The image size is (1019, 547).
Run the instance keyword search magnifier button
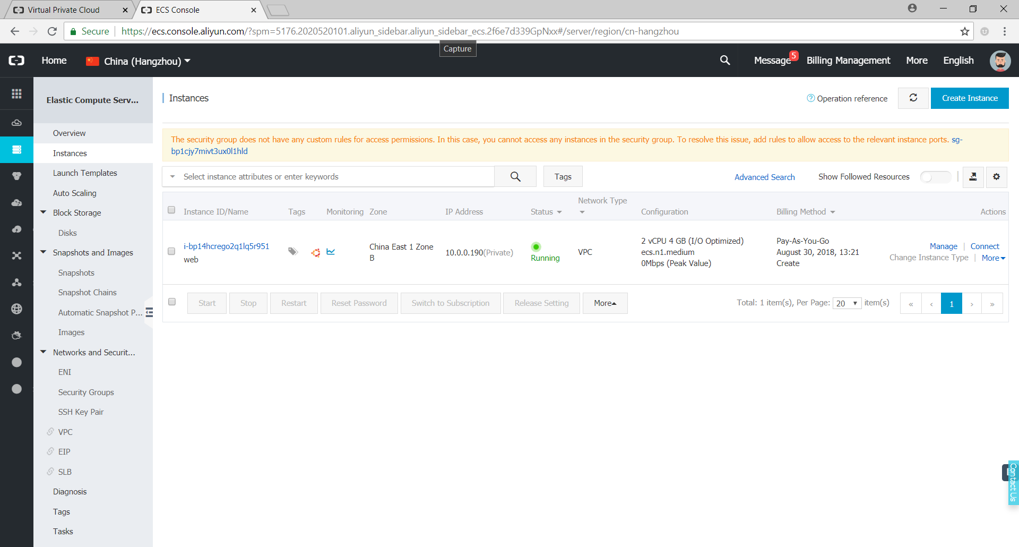click(515, 177)
